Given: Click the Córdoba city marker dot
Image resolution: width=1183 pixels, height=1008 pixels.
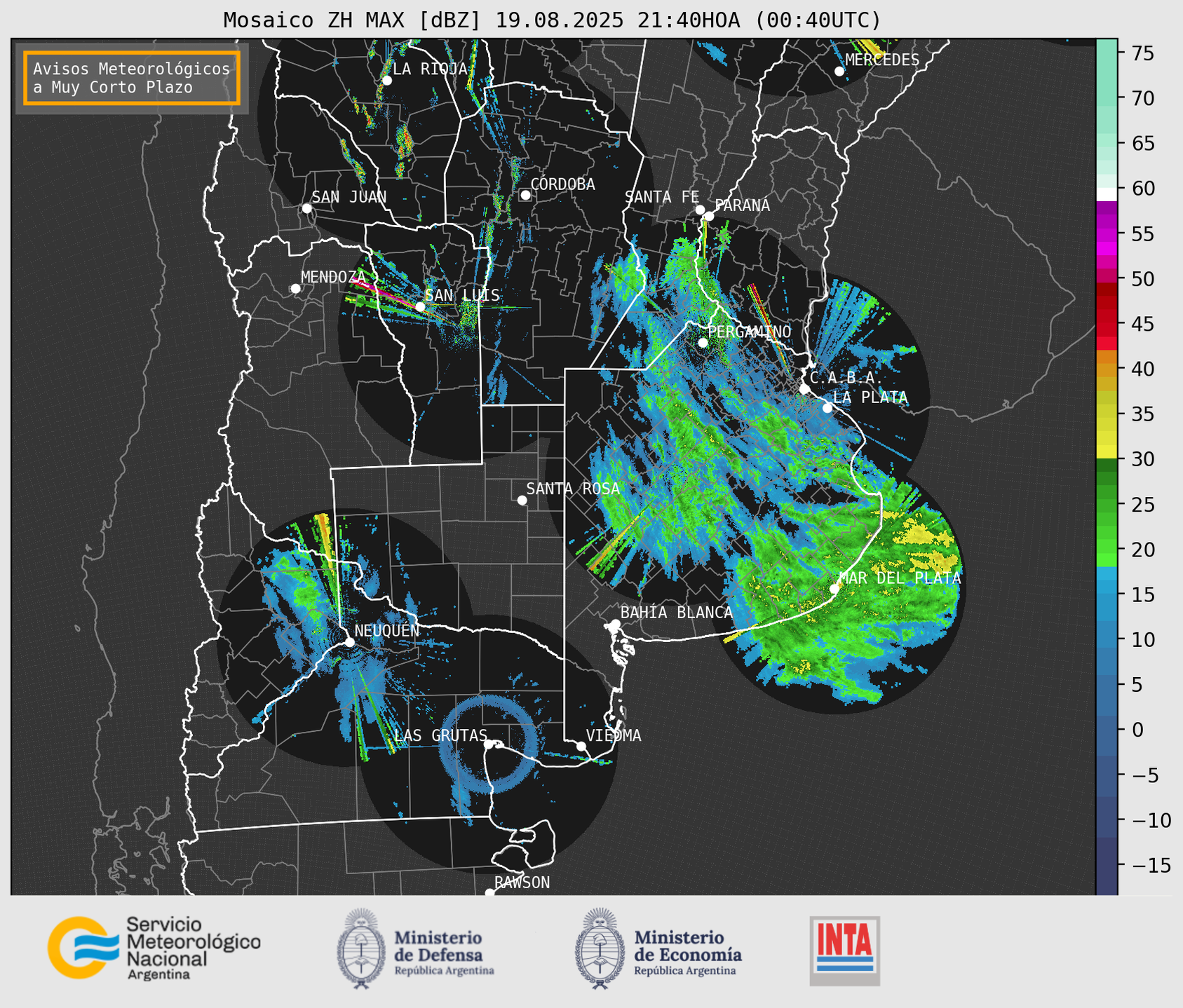Looking at the screenshot, I should click(525, 195).
